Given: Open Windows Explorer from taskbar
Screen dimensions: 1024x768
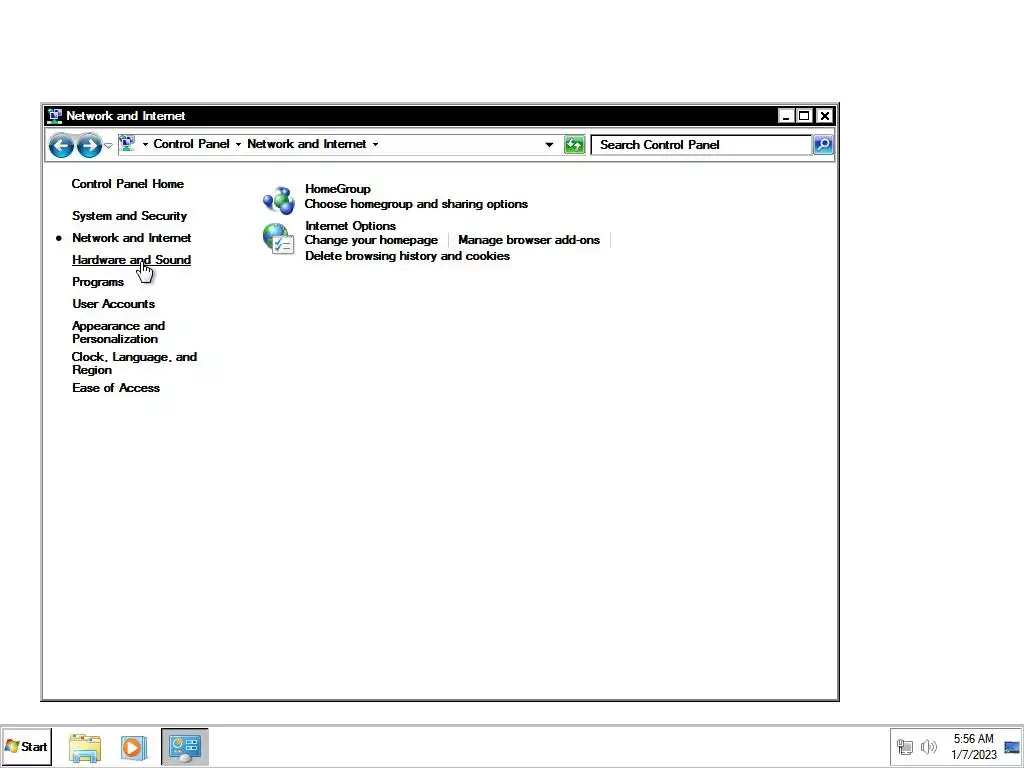Looking at the screenshot, I should click(x=85, y=748).
